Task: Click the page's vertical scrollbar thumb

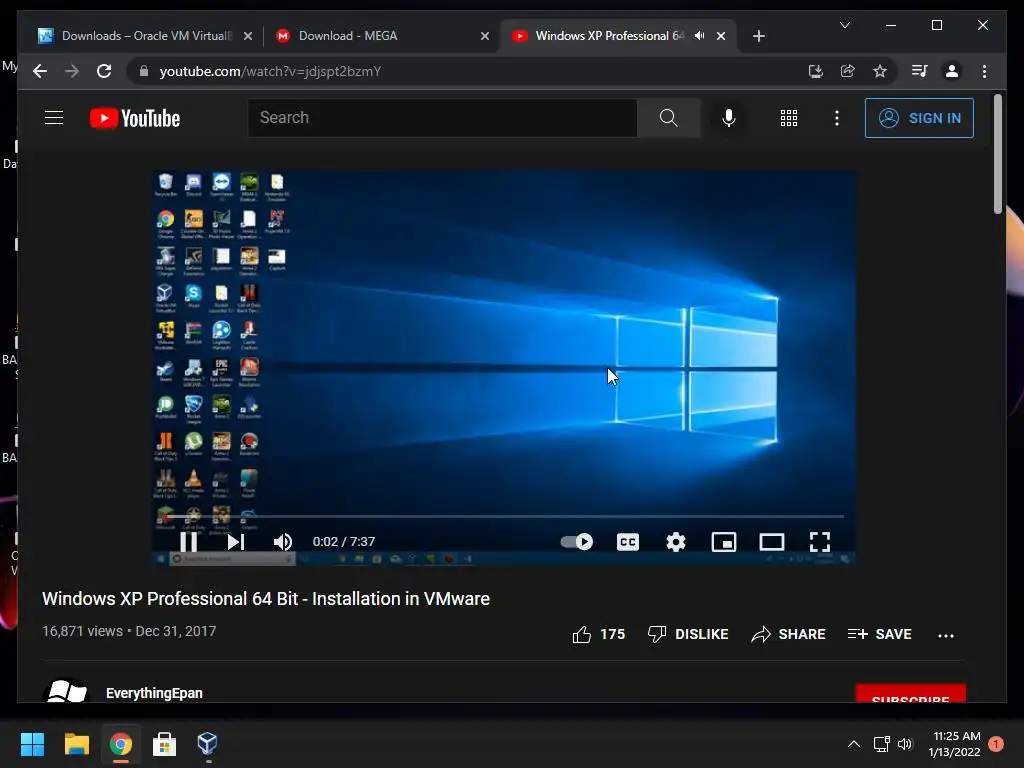Action: 997,154
